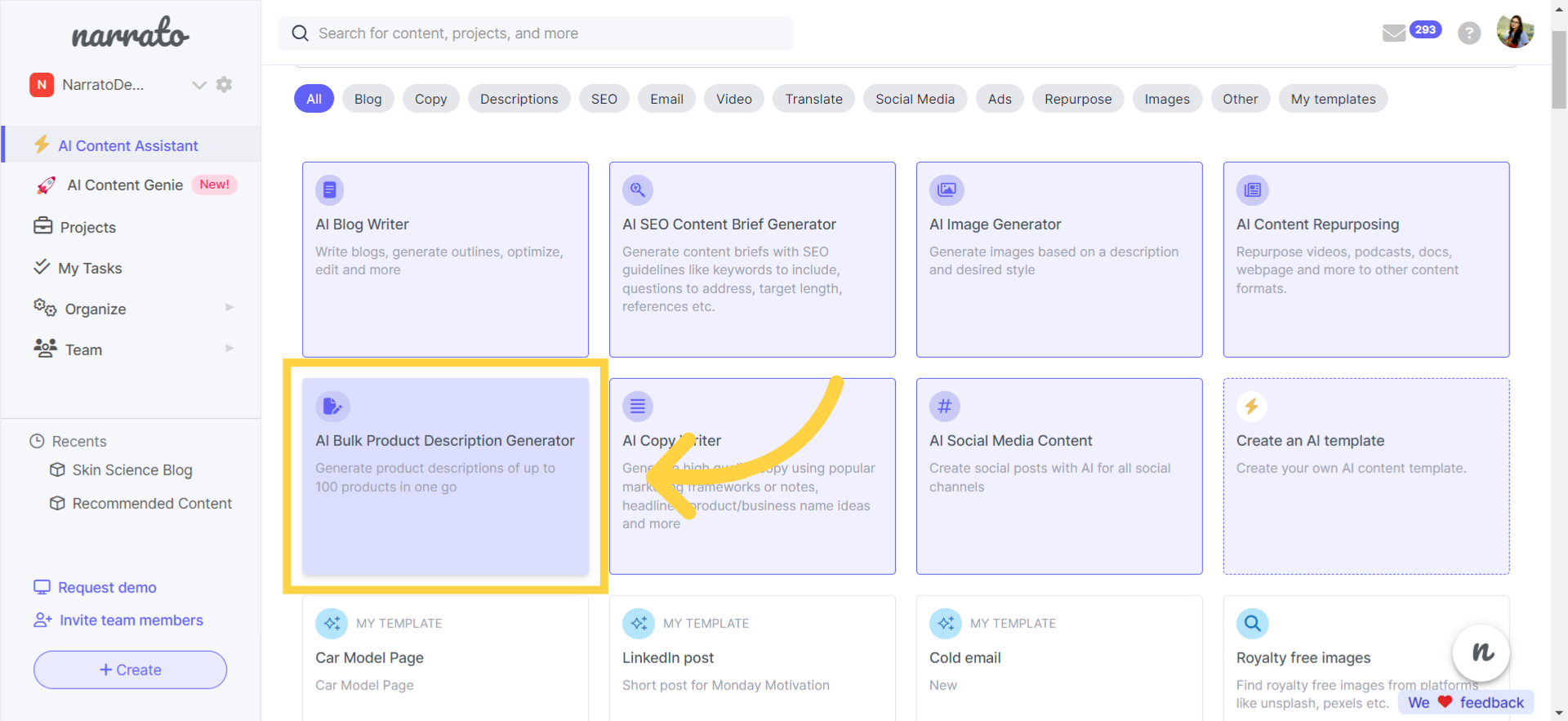Expand the NarratoDe... workspace dropdown

tap(198, 85)
